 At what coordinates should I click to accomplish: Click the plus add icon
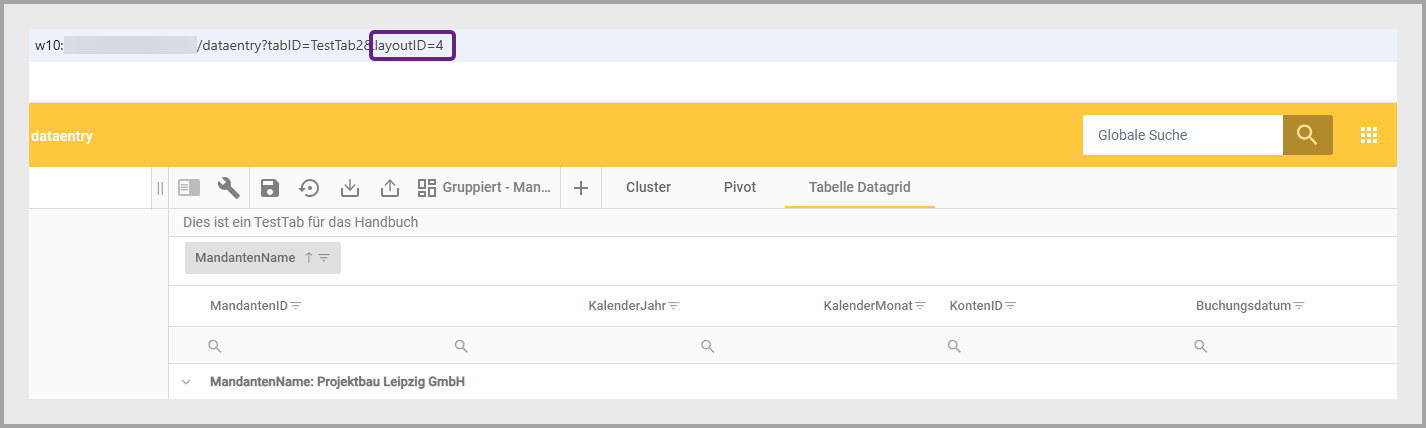pos(580,188)
